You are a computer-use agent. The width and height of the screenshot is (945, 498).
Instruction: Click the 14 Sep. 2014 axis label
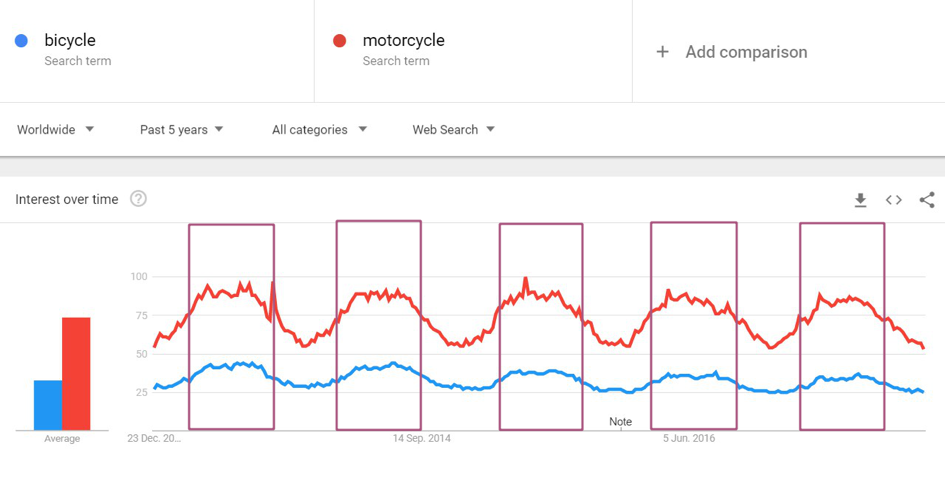click(422, 438)
